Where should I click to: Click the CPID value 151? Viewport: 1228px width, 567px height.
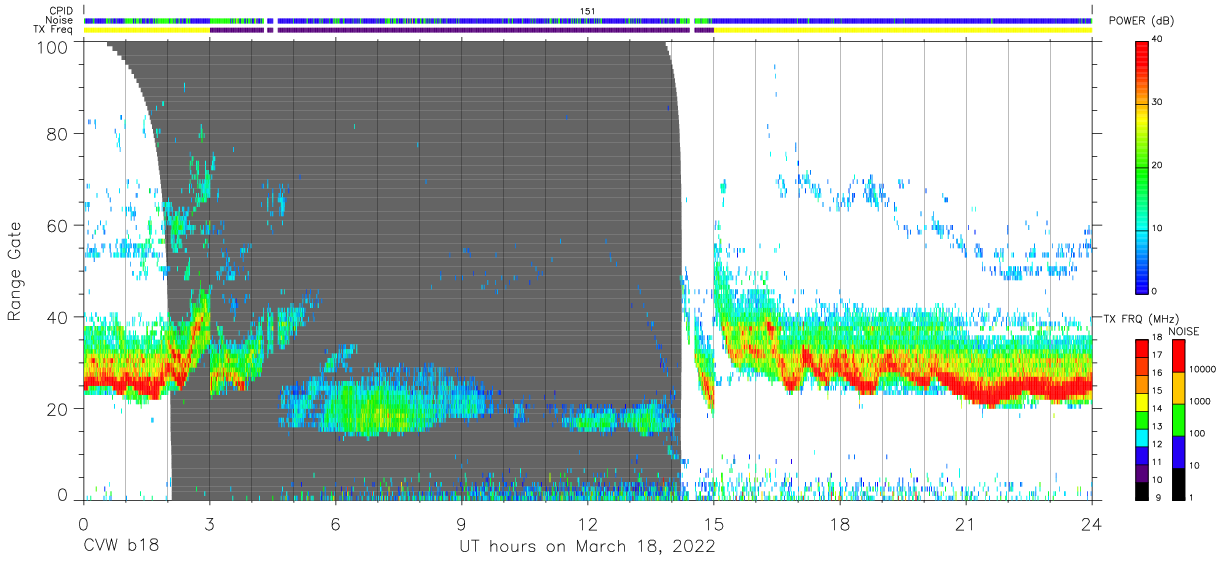tap(588, 11)
